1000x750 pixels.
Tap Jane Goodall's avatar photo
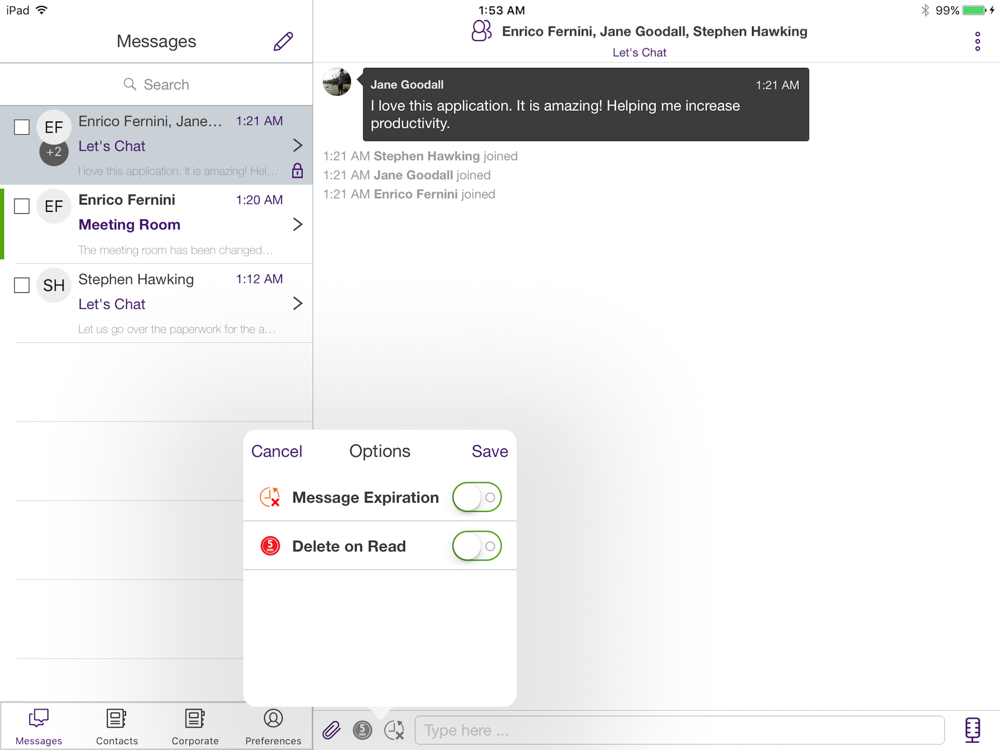tap(337, 82)
